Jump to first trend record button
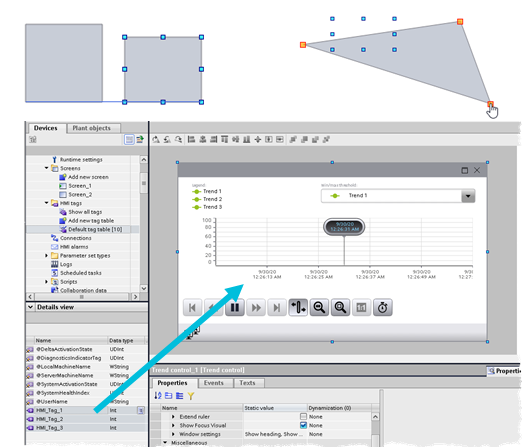Image resolution: width=522 pixels, height=447 pixels. click(192, 307)
